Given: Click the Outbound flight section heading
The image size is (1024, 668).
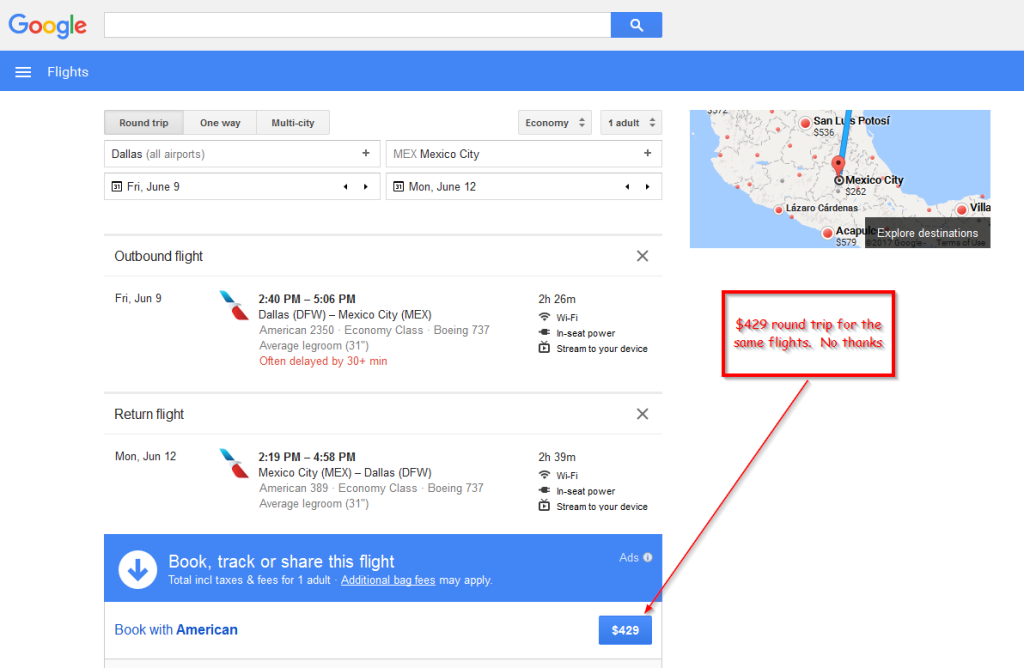Looking at the screenshot, I should pos(159,256).
